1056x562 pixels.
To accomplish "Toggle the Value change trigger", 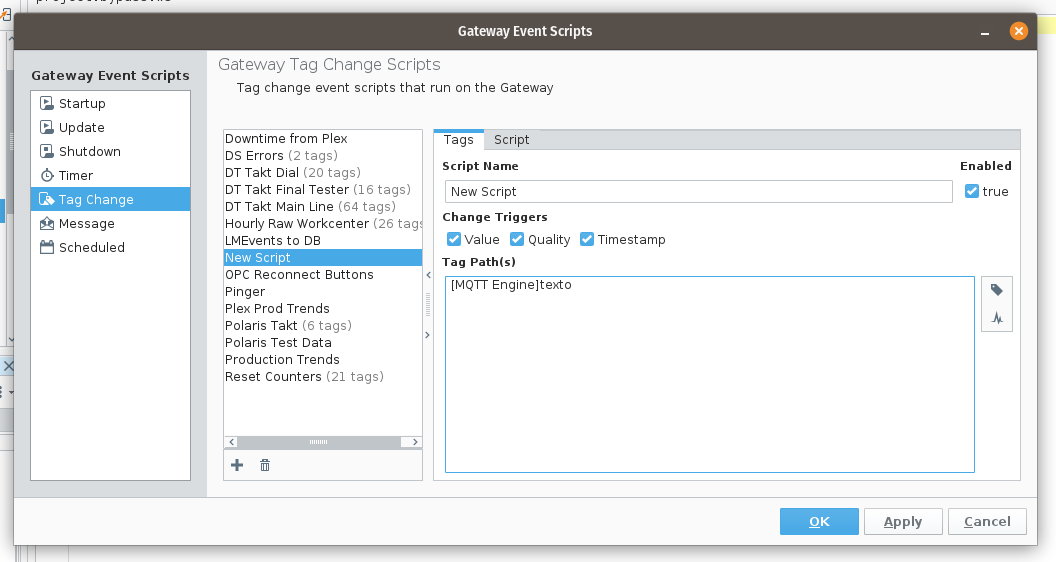I will pos(454,239).
